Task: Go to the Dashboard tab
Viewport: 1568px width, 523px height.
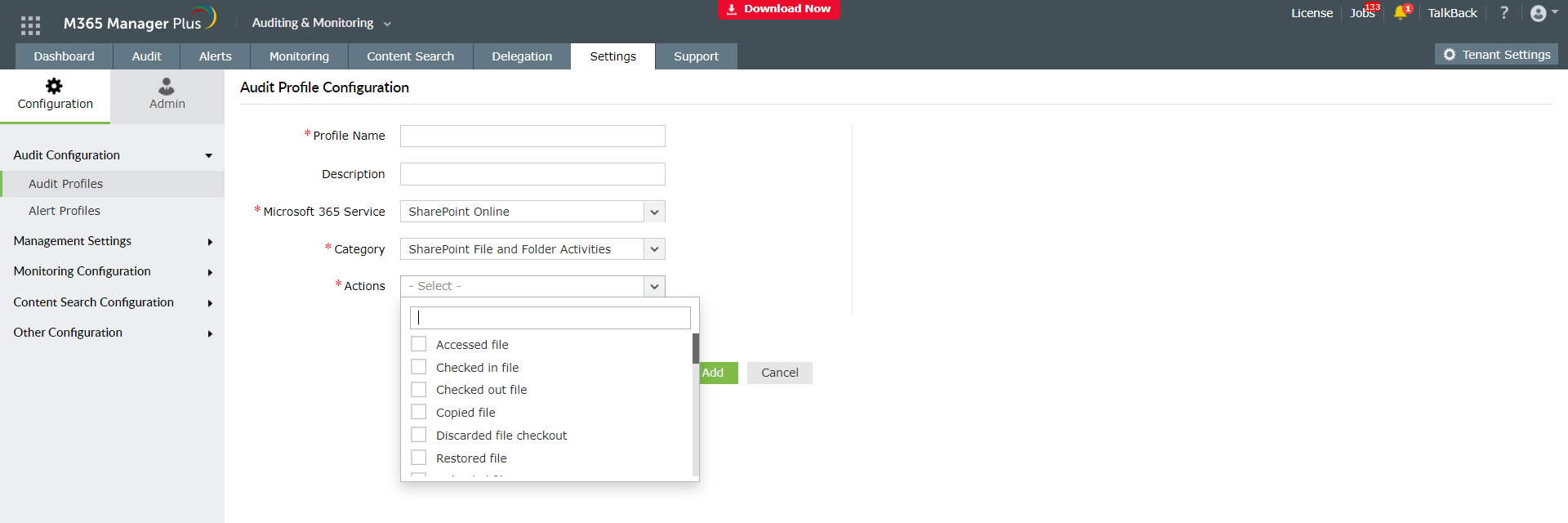Action: (64, 56)
